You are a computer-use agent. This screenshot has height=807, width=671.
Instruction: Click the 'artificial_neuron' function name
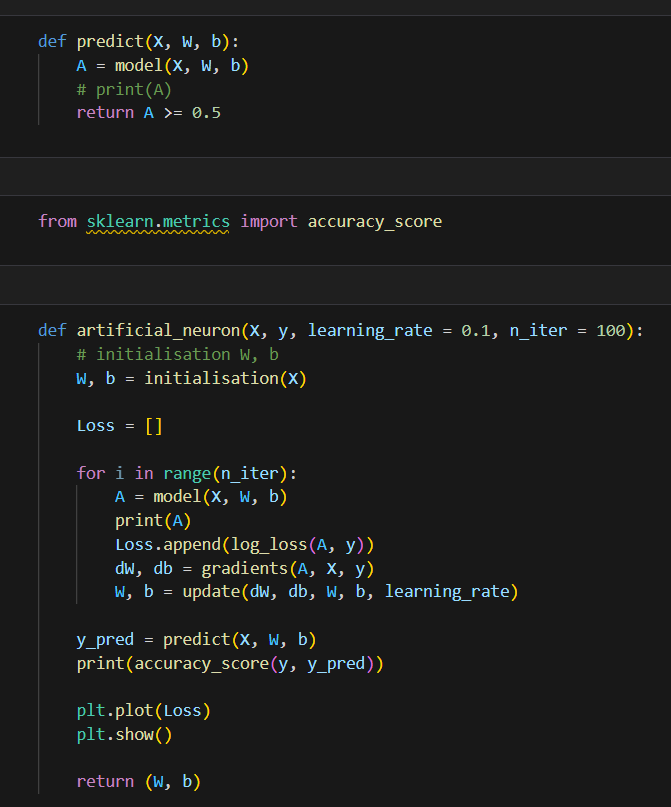point(158,330)
